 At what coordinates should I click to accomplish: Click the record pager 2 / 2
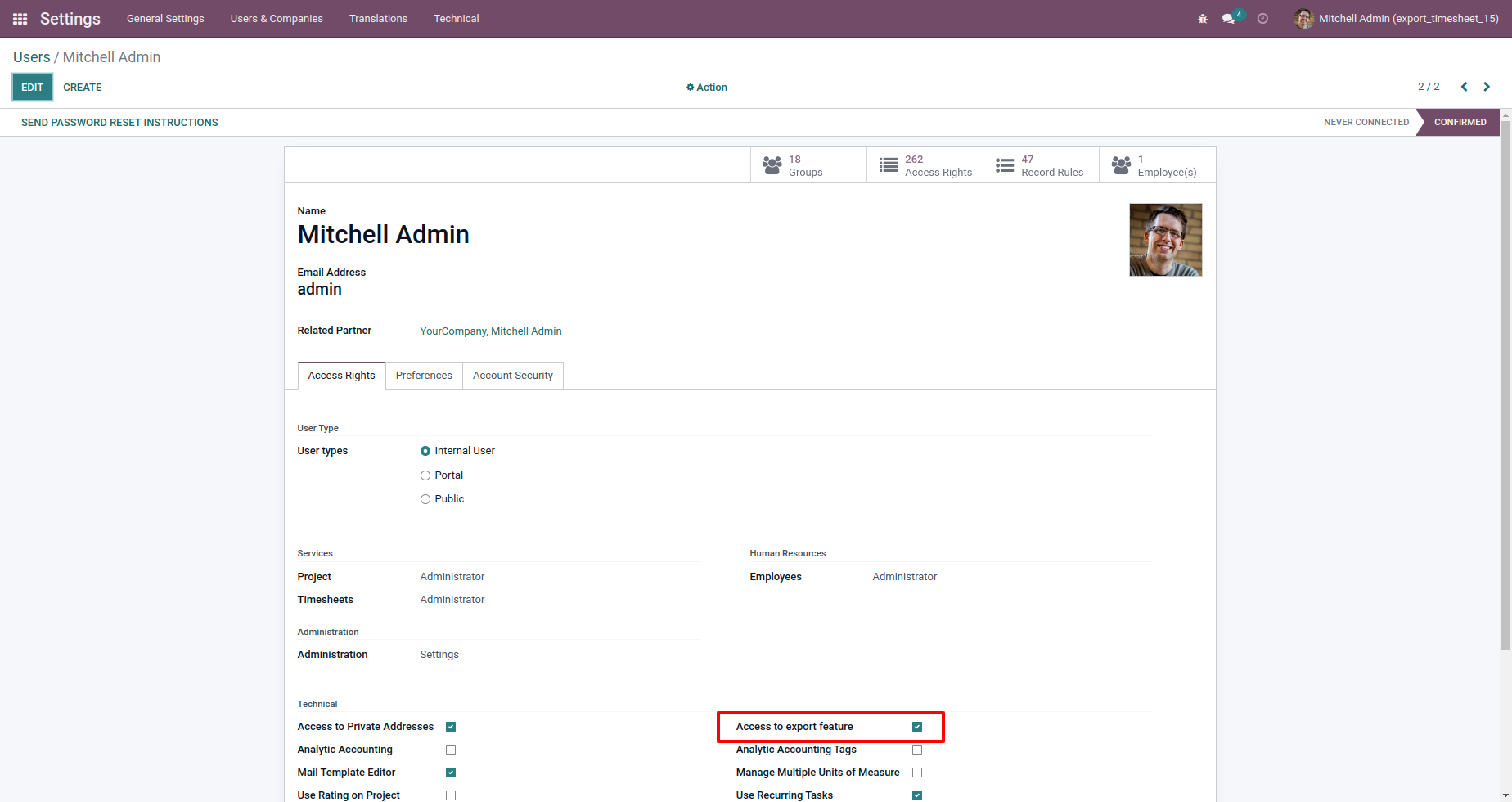[x=1429, y=87]
